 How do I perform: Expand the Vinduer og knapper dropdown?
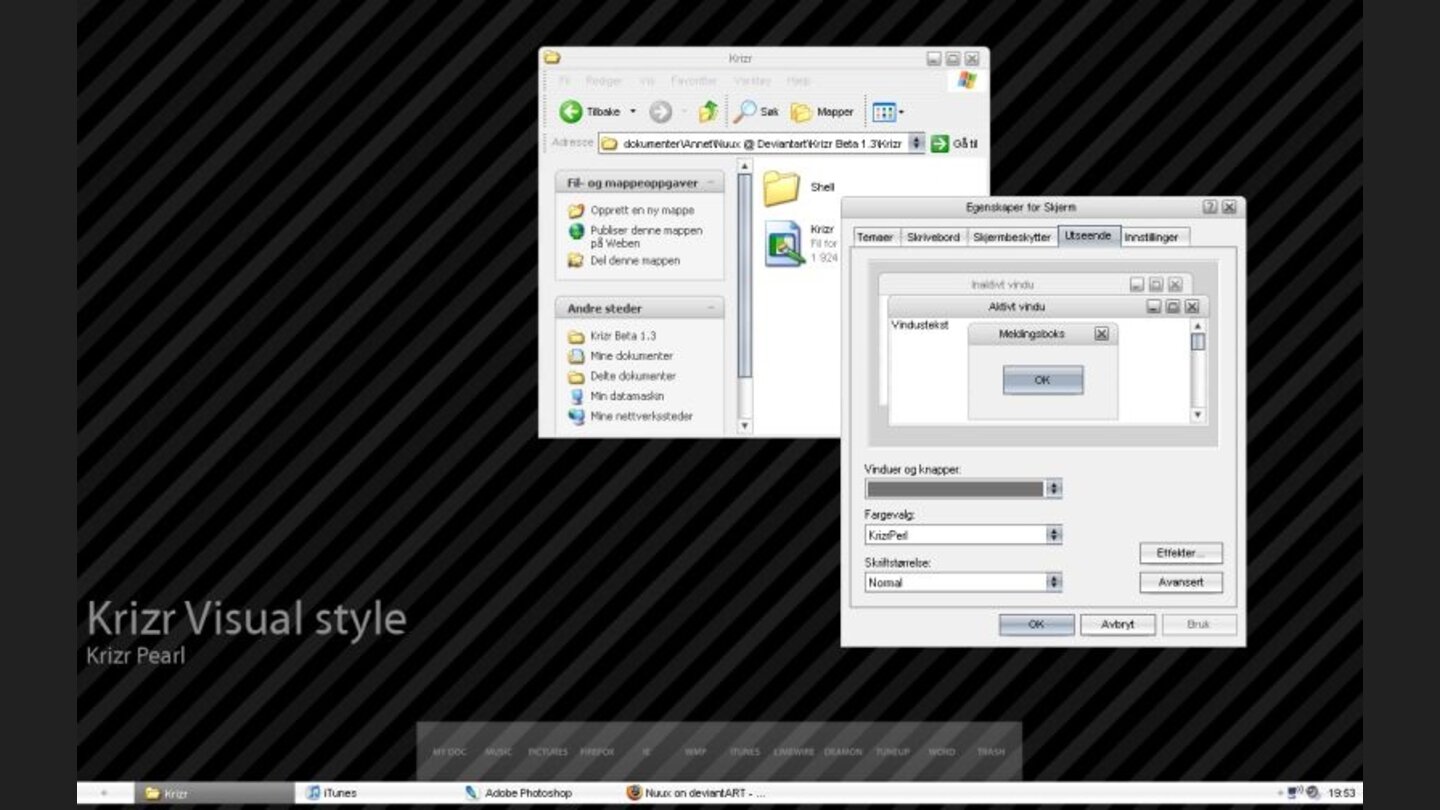point(1053,489)
